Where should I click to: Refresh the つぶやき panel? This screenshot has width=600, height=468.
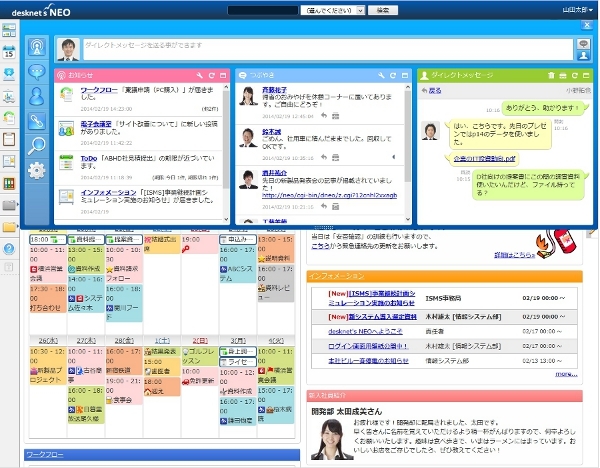pyautogui.click(x=393, y=75)
